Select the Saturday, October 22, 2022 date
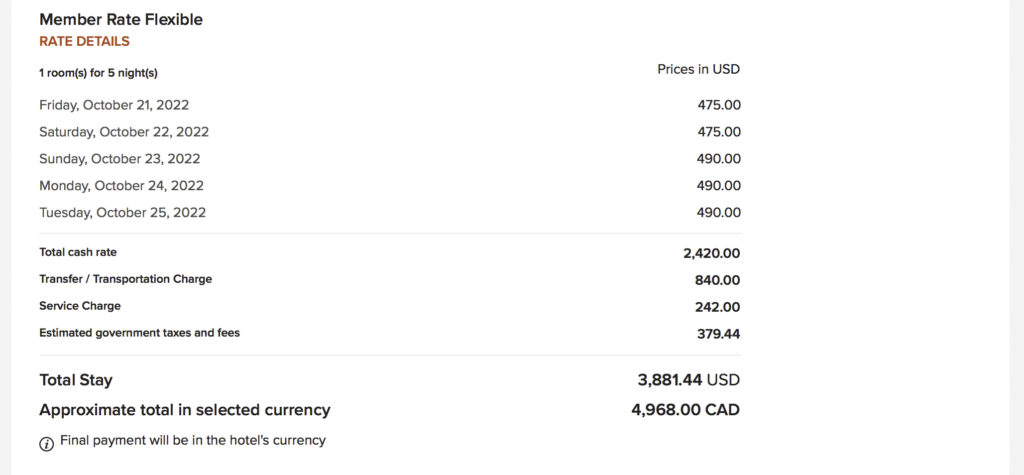 click(124, 132)
